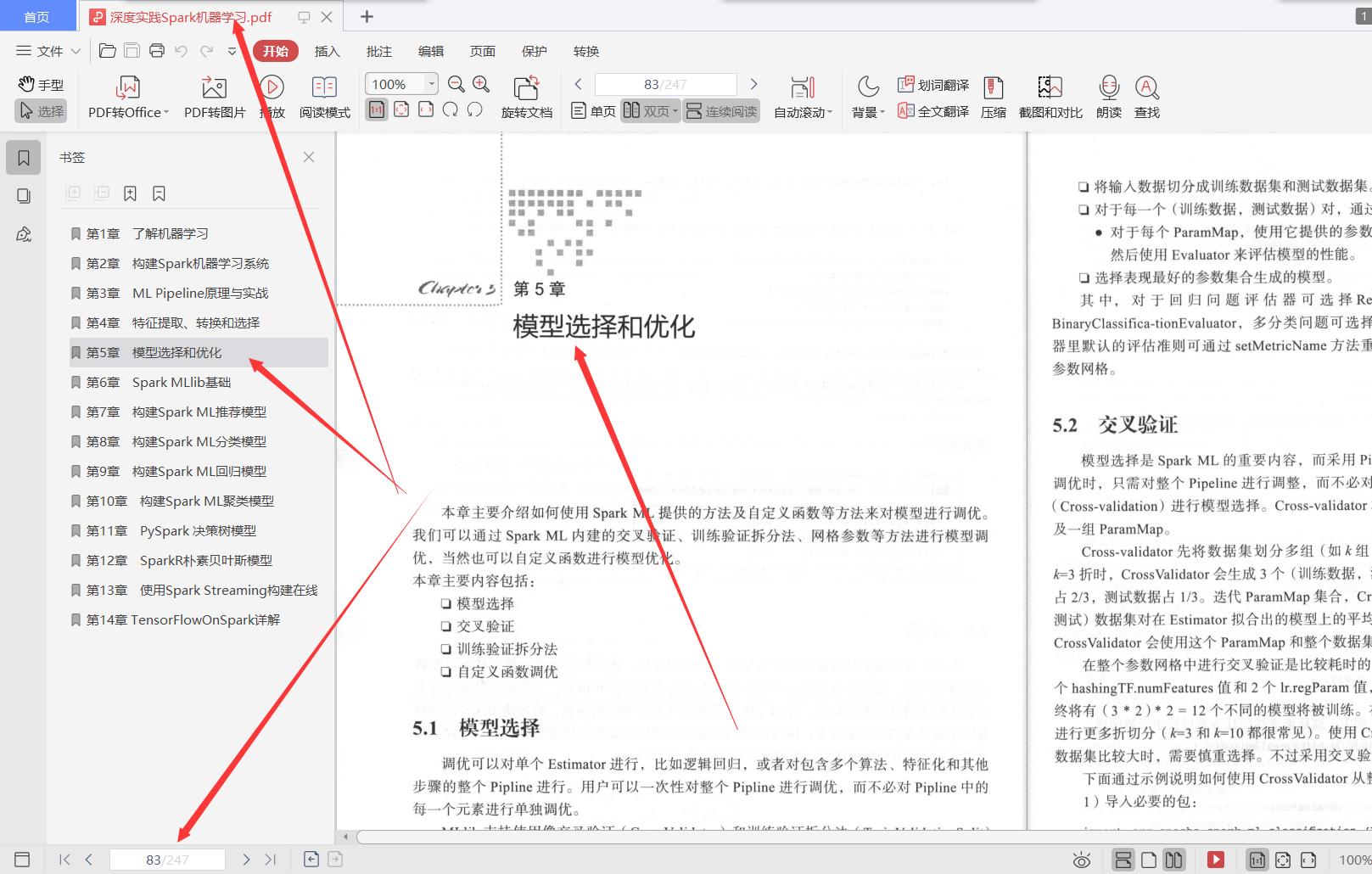The width and height of the screenshot is (1372, 874).
Task: Switch to the 编辑 tab
Action: tap(430, 51)
